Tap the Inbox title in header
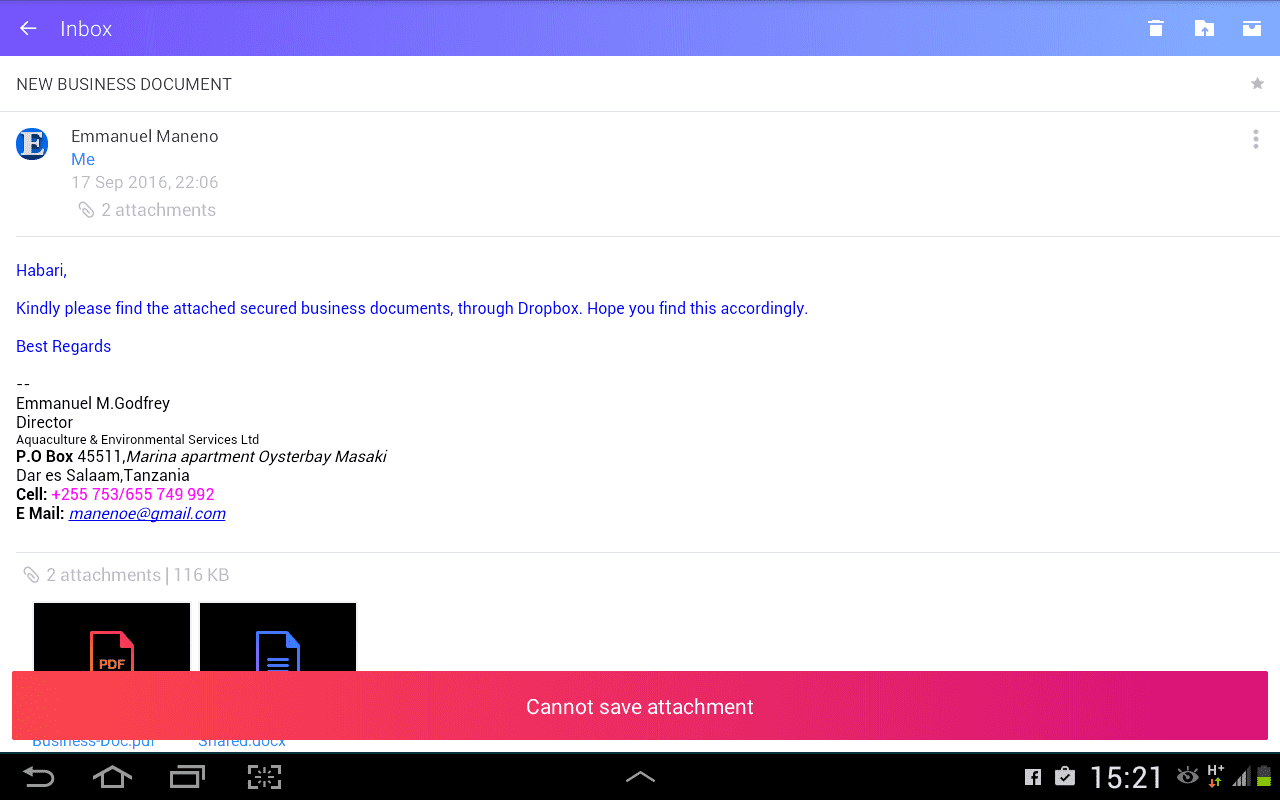Image resolution: width=1280 pixels, height=800 pixels. pyautogui.click(x=86, y=29)
